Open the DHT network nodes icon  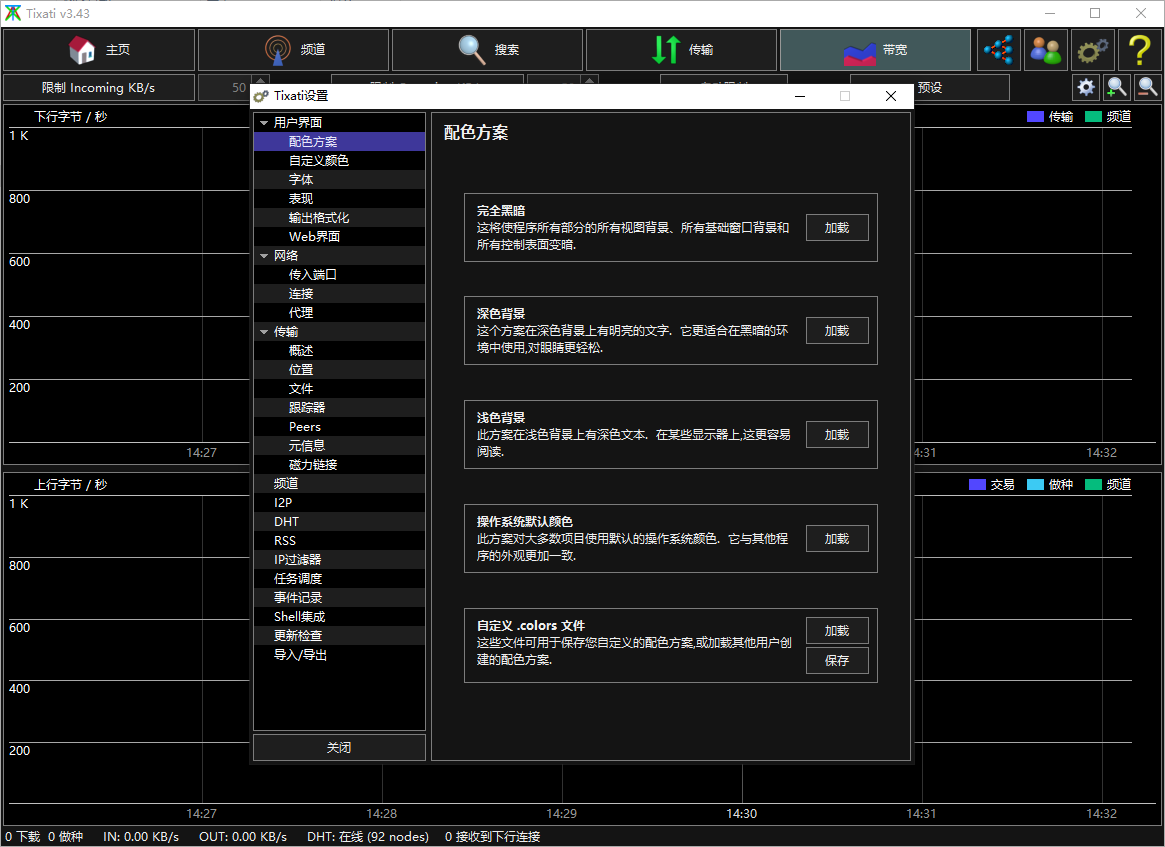click(999, 50)
